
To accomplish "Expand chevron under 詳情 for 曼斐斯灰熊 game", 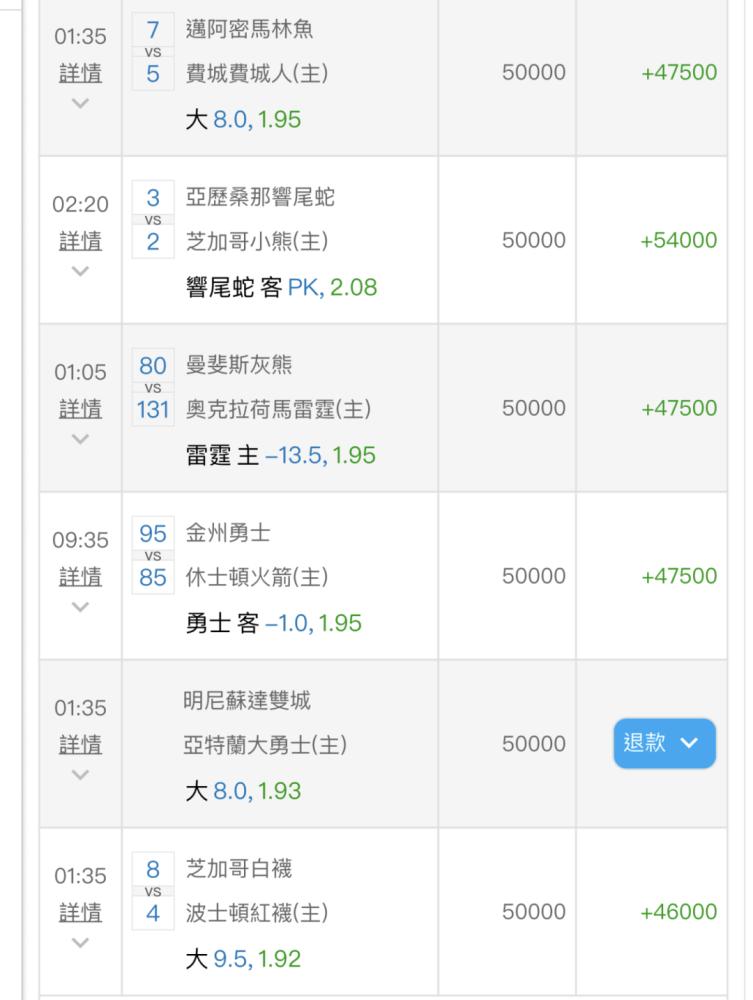I will tap(80, 439).
